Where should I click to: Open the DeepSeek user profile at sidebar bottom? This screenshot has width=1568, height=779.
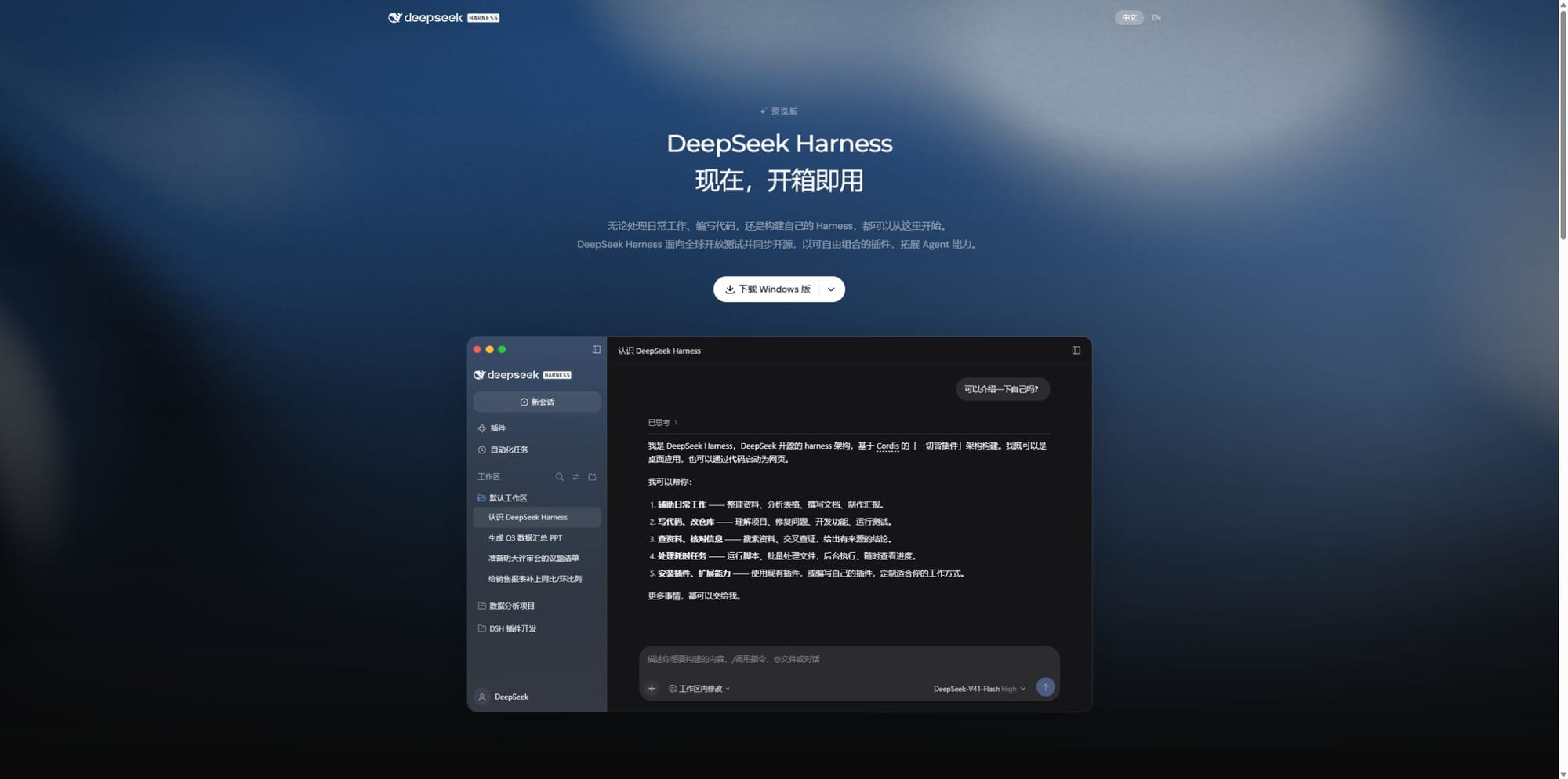[x=503, y=697]
